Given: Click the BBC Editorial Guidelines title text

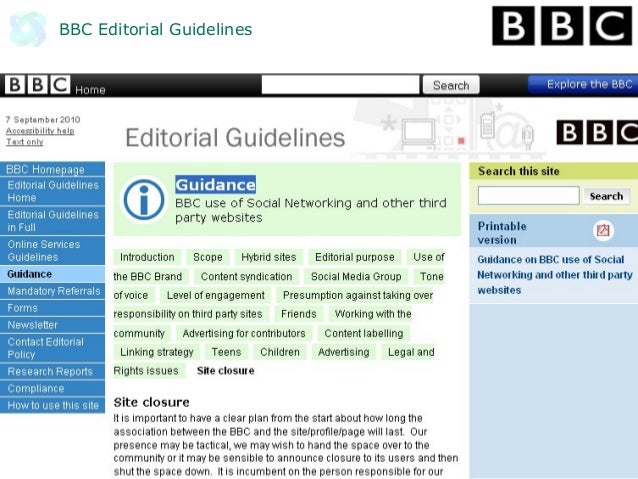Looking at the screenshot, I should (156, 29).
